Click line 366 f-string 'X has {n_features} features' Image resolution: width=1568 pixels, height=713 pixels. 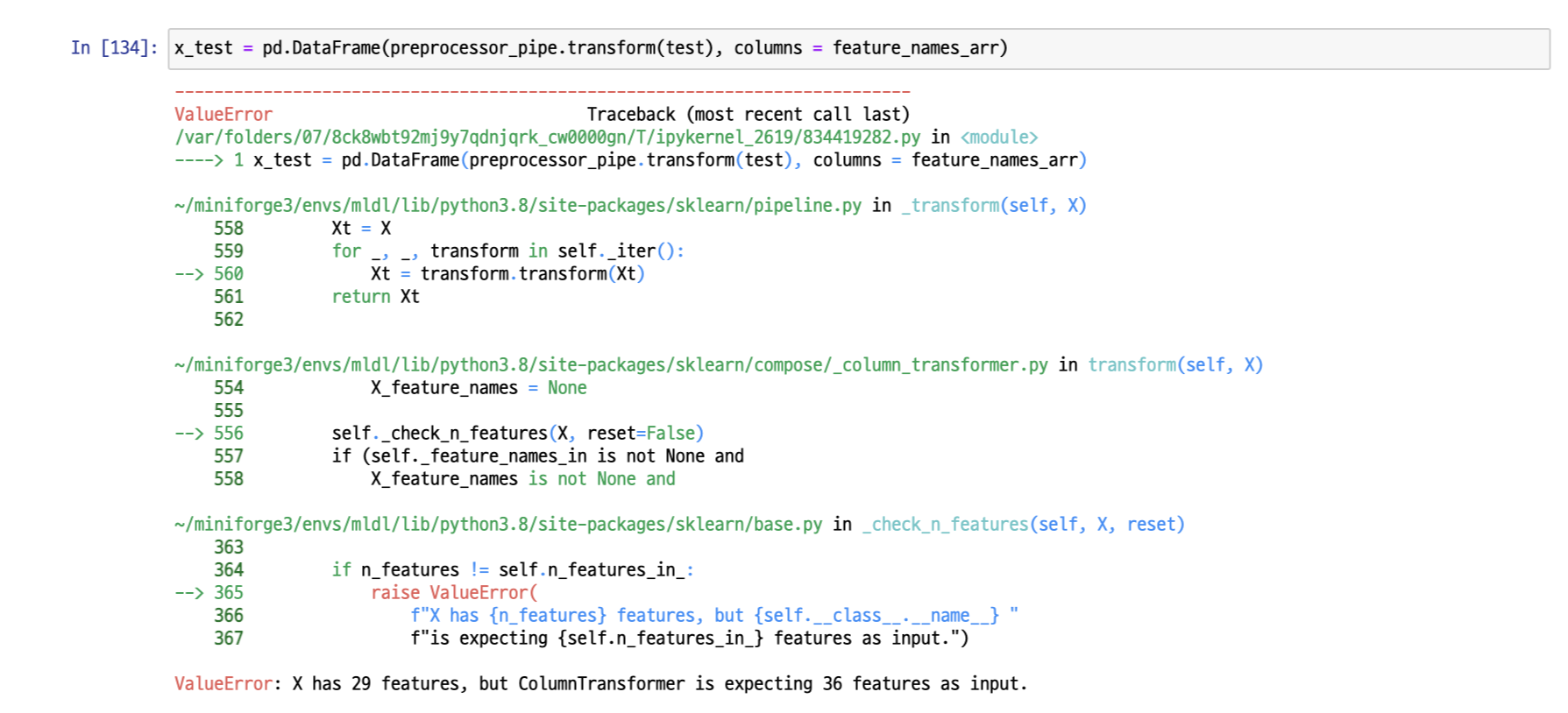714,616
